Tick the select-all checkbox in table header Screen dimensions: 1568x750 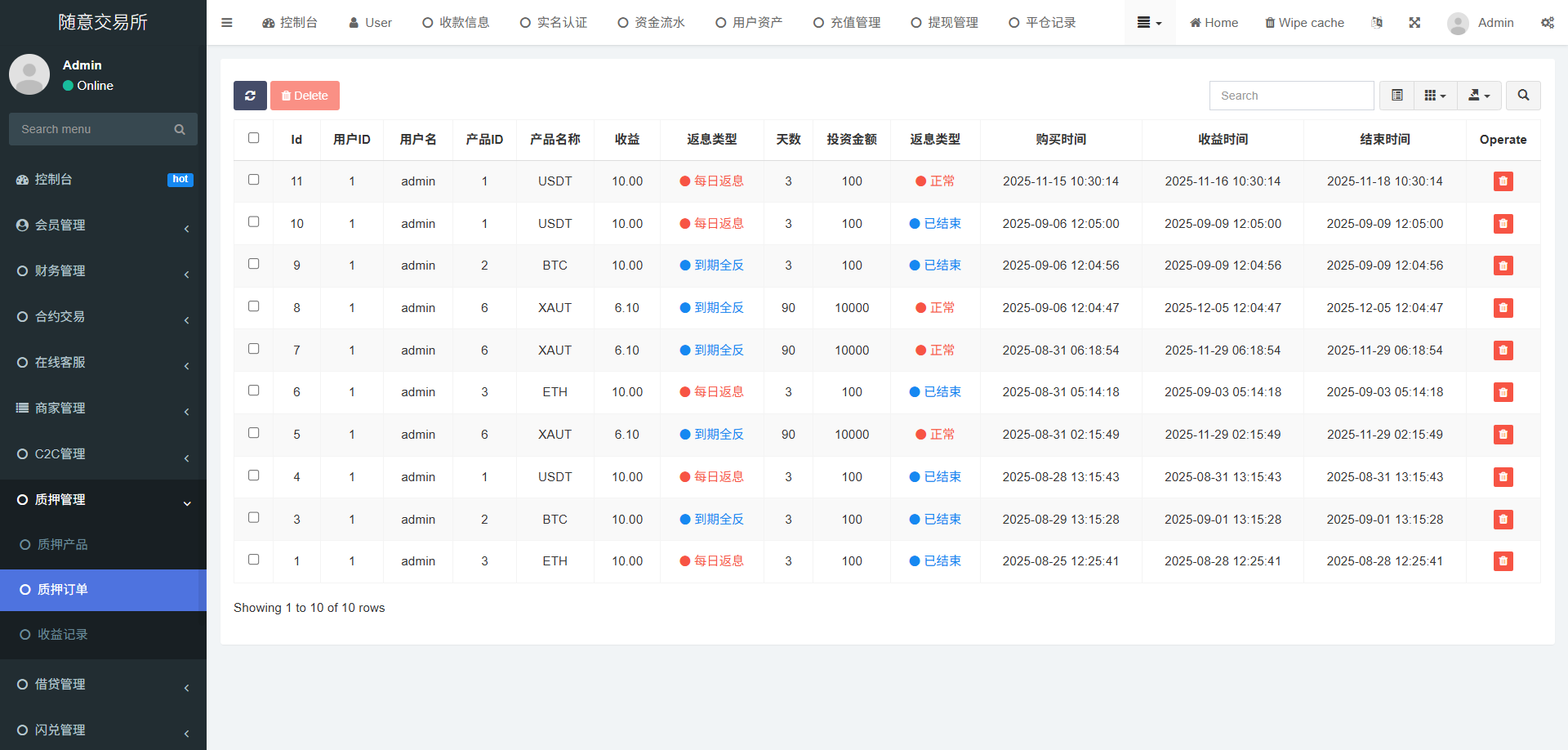(x=254, y=138)
